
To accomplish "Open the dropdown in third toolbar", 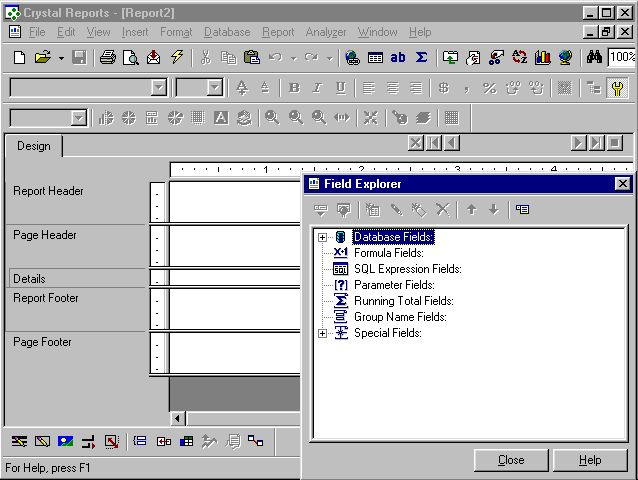I will pyautogui.click(x=78, y=118).
